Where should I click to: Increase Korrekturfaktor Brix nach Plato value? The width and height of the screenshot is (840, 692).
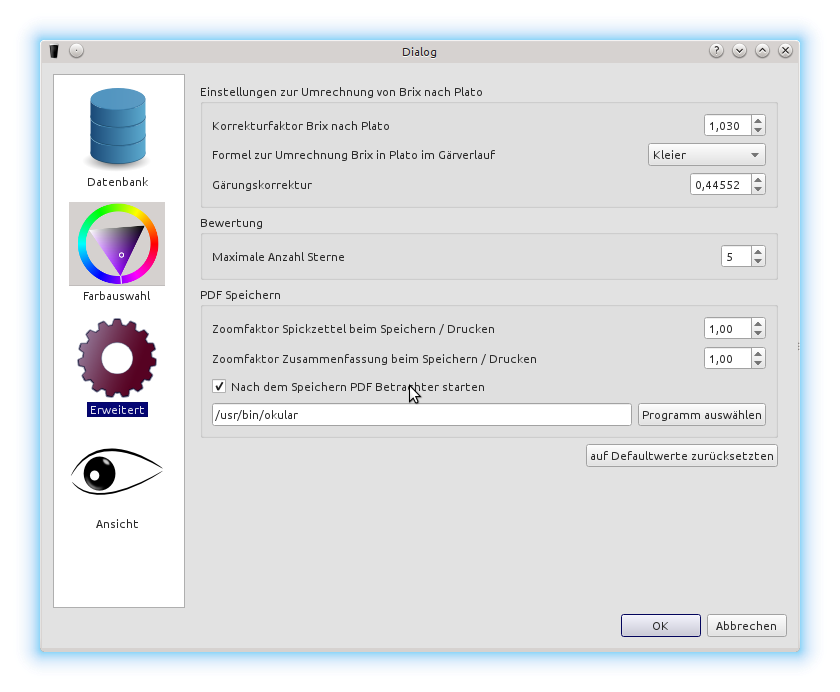click(758, 121)
